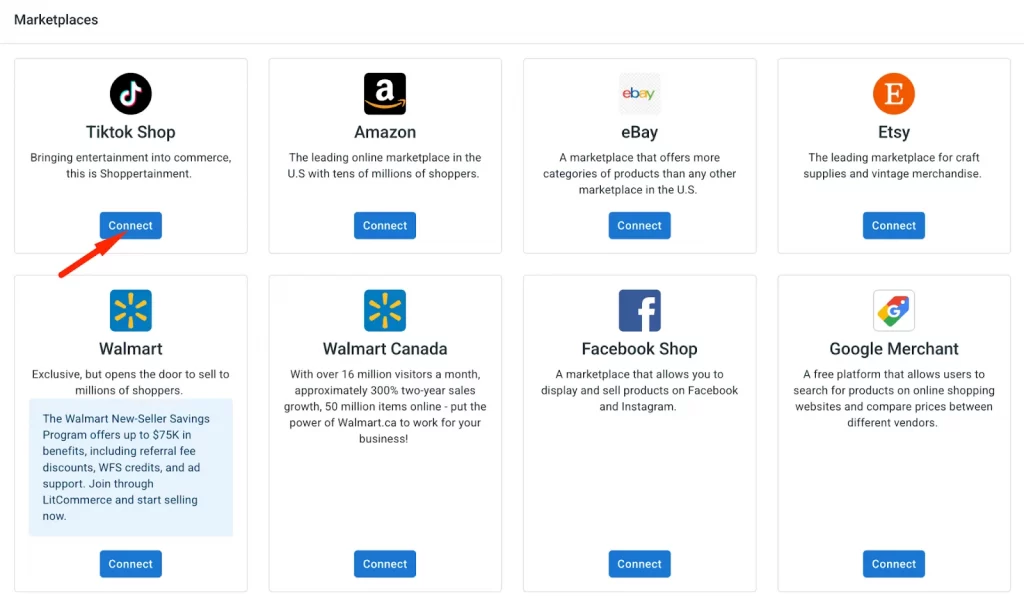Connect the Walmart marketplace
1024x601 pixels.
tap(130, 563)
